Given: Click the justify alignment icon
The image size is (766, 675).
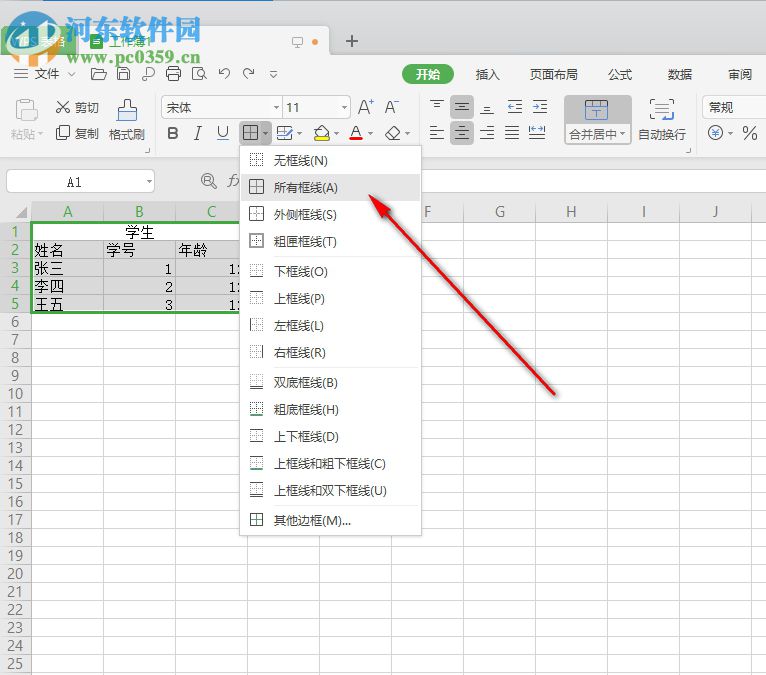Looking at the screenshot, I should tap(512, 133).
